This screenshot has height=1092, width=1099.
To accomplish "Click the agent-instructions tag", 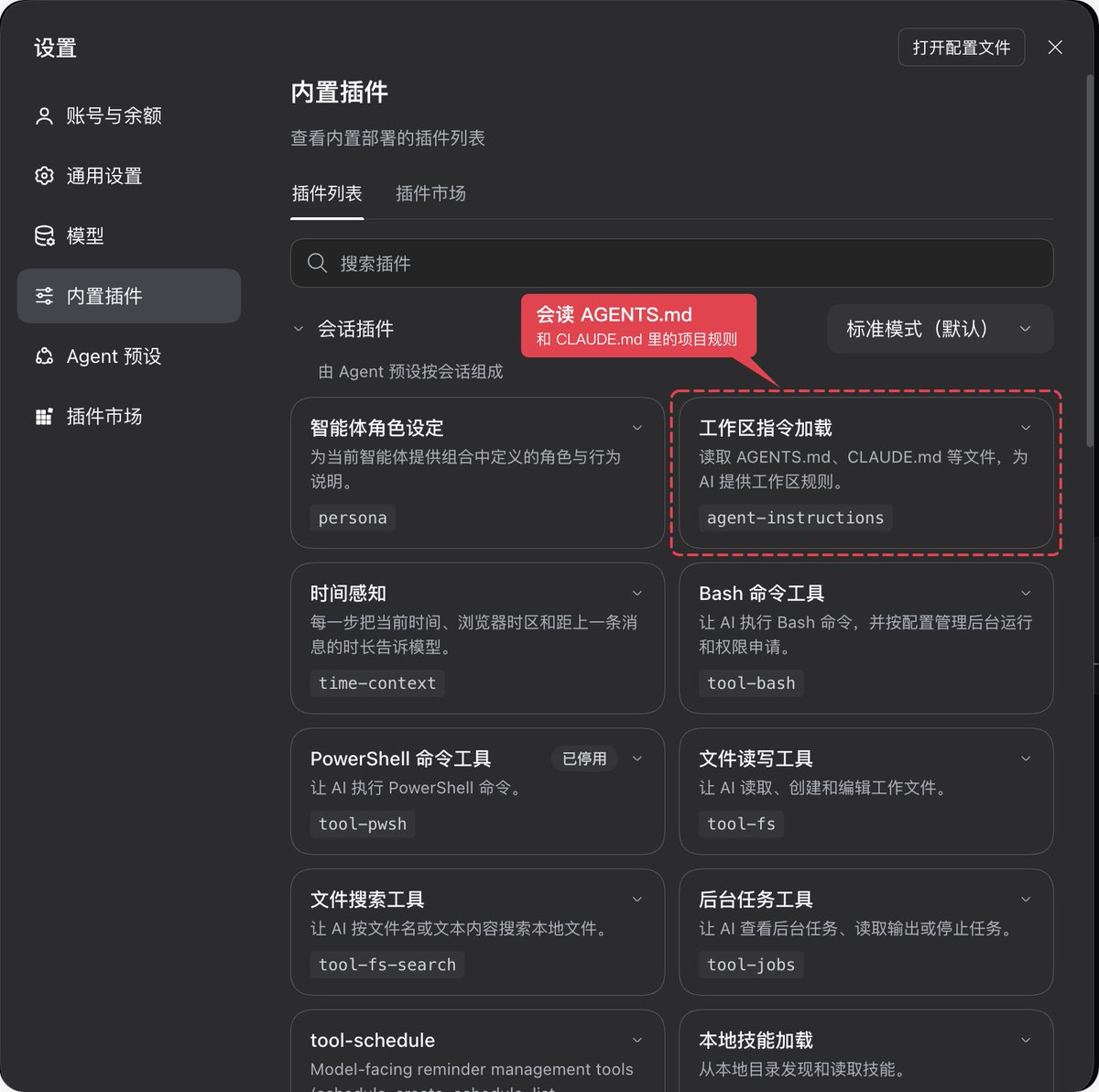I will pos(795,518).
